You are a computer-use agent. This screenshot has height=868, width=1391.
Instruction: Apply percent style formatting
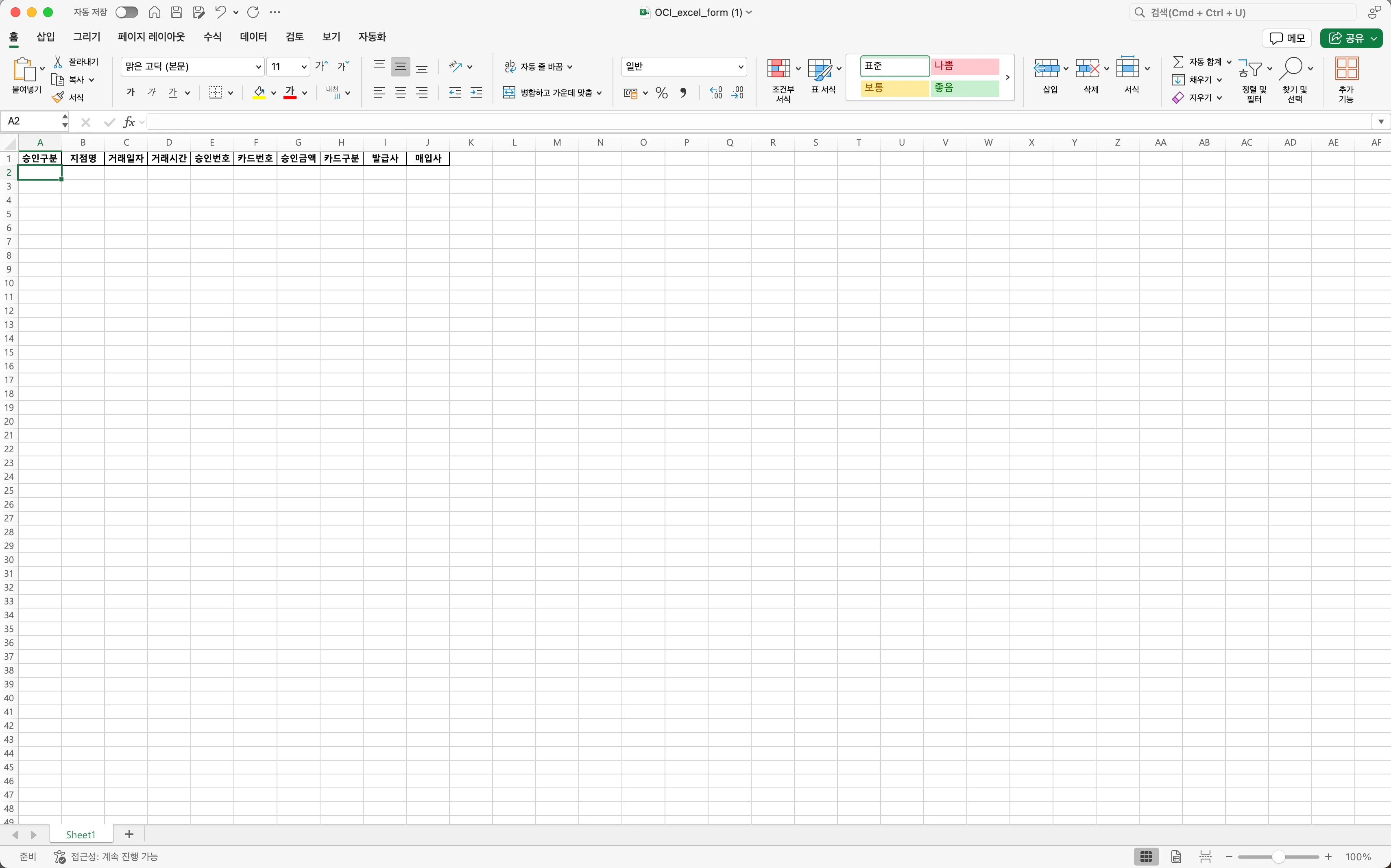[x=661, y=93]
